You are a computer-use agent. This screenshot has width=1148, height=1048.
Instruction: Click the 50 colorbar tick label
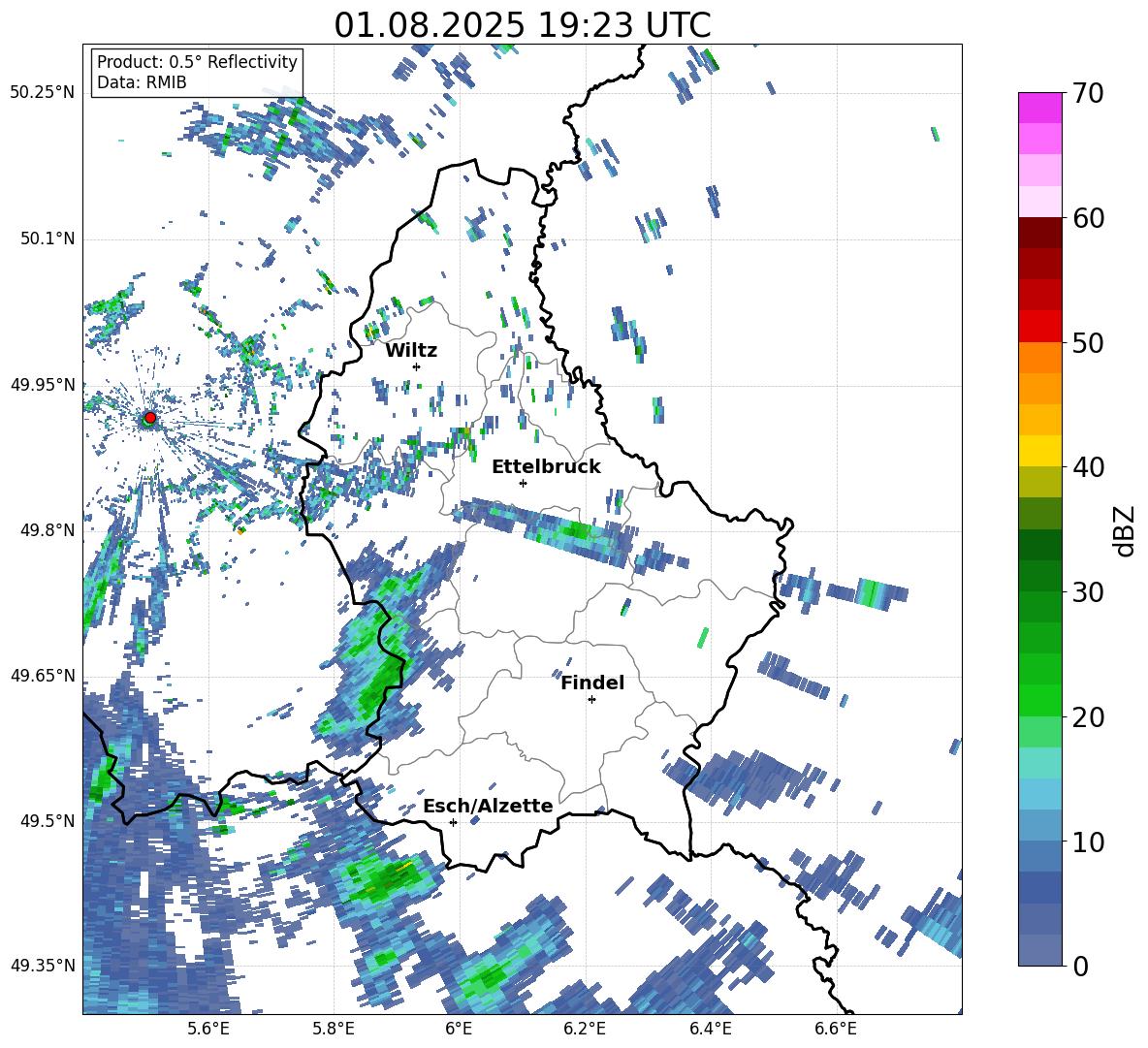coord(1088,342)
